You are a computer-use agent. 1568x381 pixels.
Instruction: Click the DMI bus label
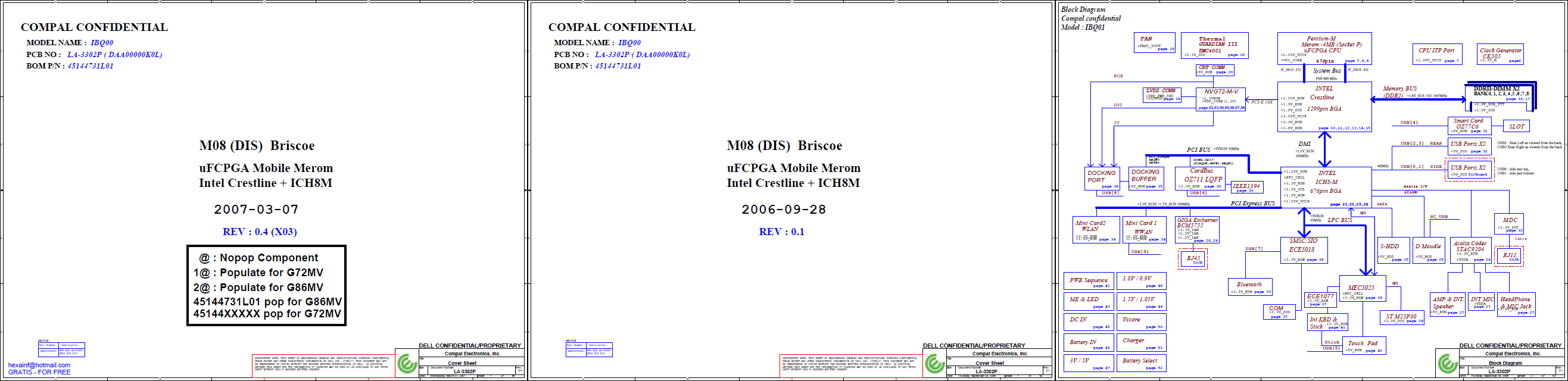click(x=1304, y=144)
